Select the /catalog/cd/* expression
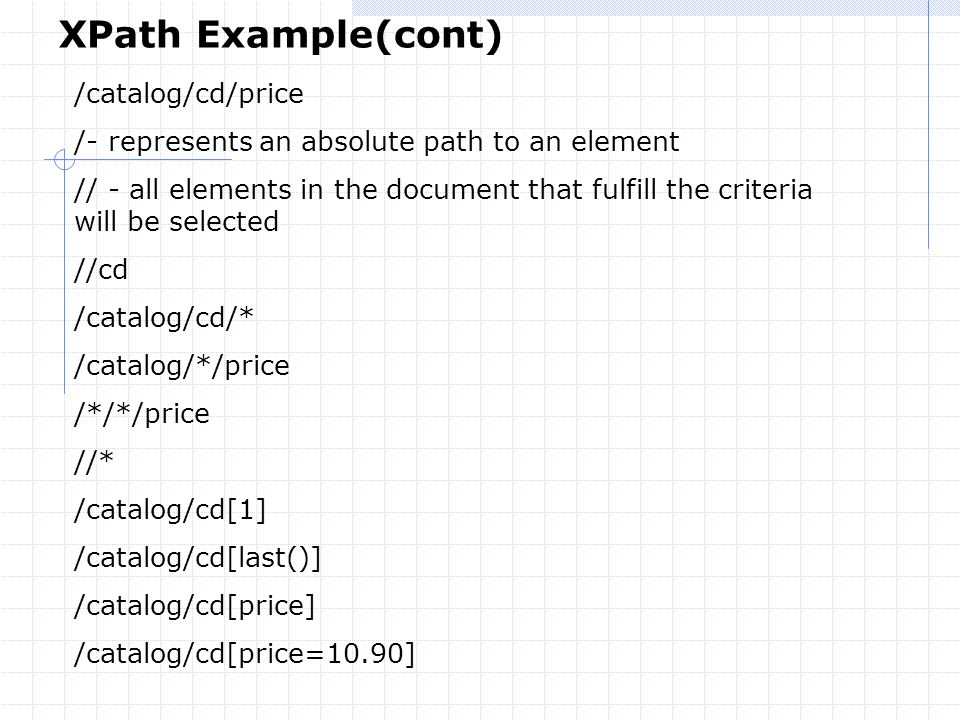 pos(163,318)
